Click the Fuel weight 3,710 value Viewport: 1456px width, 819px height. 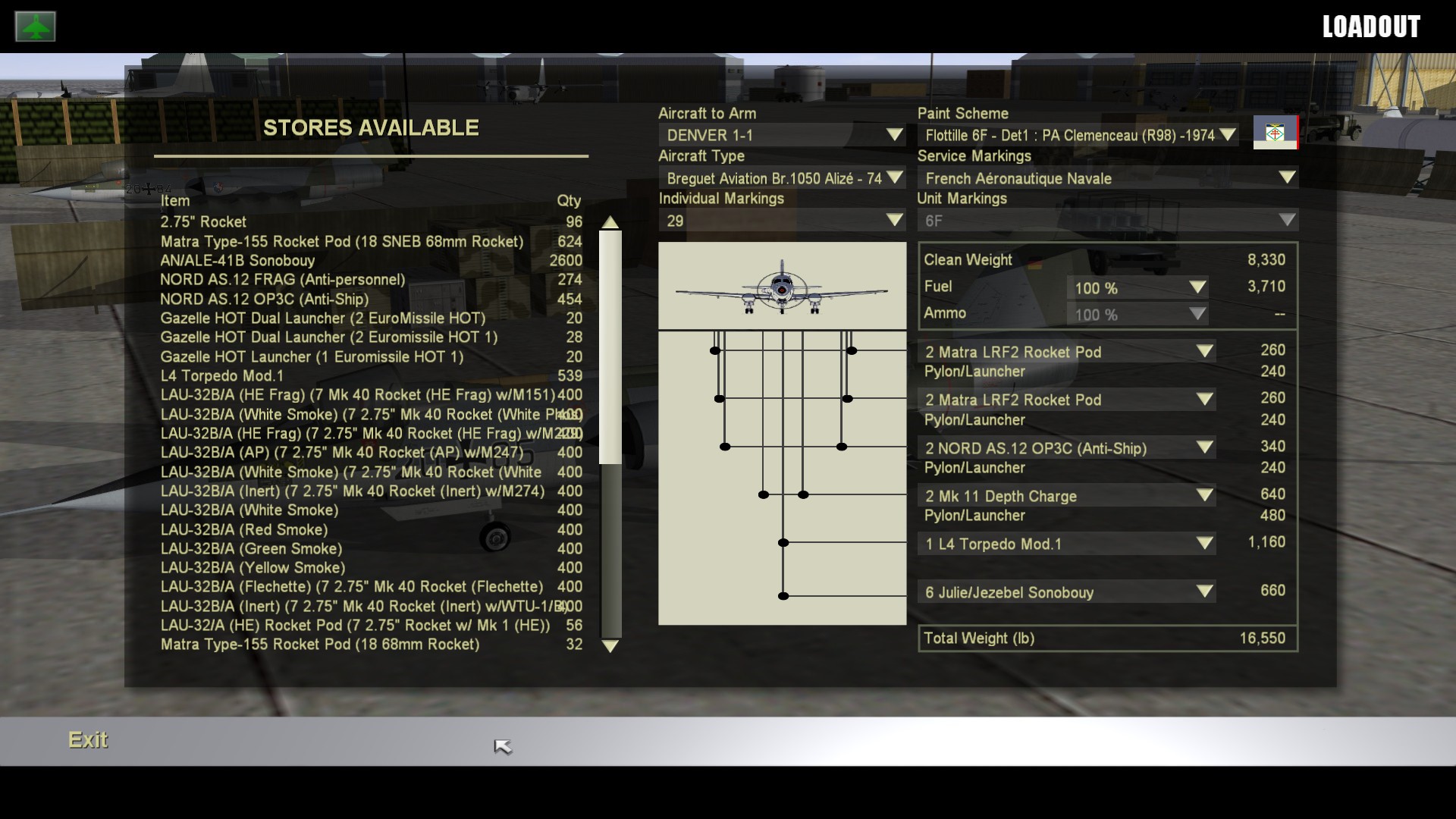[1266, 287]
